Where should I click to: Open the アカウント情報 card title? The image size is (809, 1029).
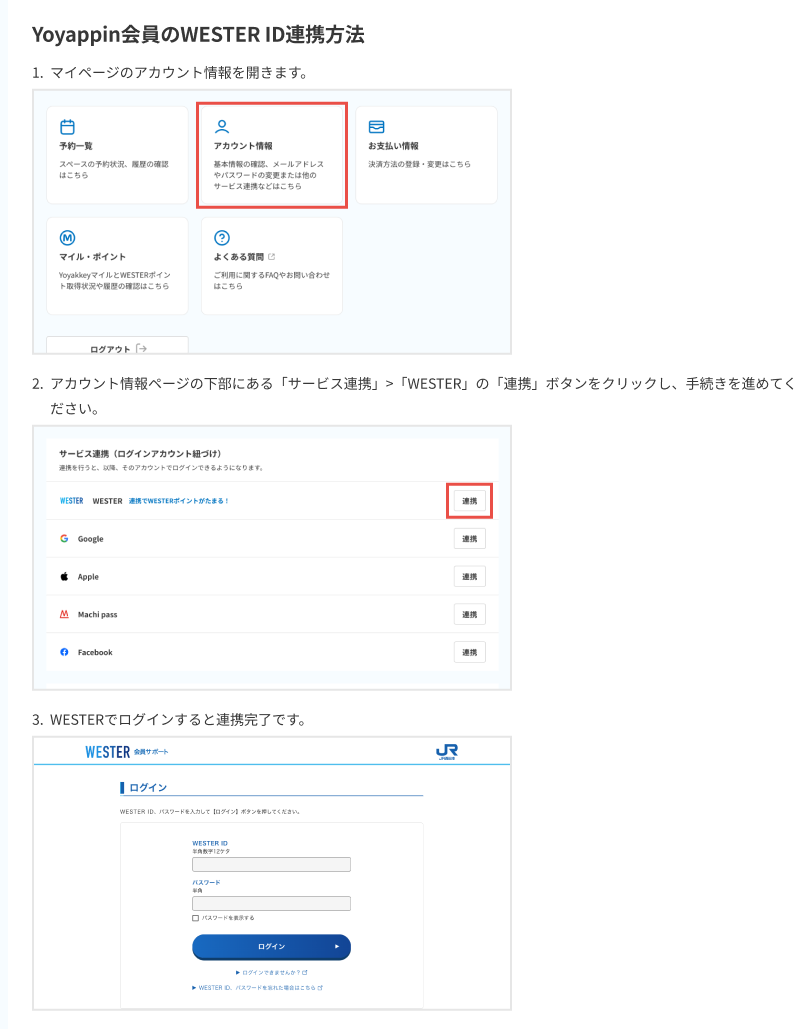(243, 146)
